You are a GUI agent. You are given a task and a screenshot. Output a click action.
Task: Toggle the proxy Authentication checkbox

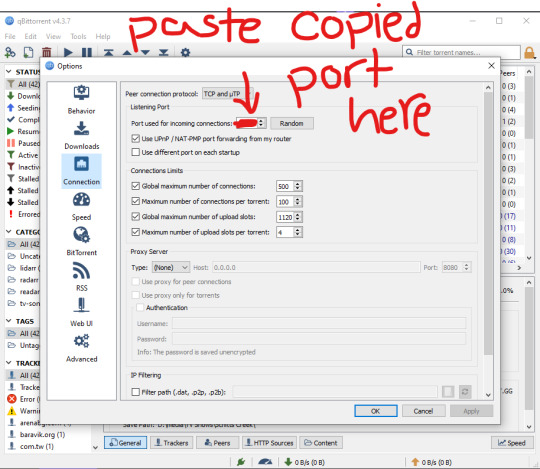pos(140,308)
